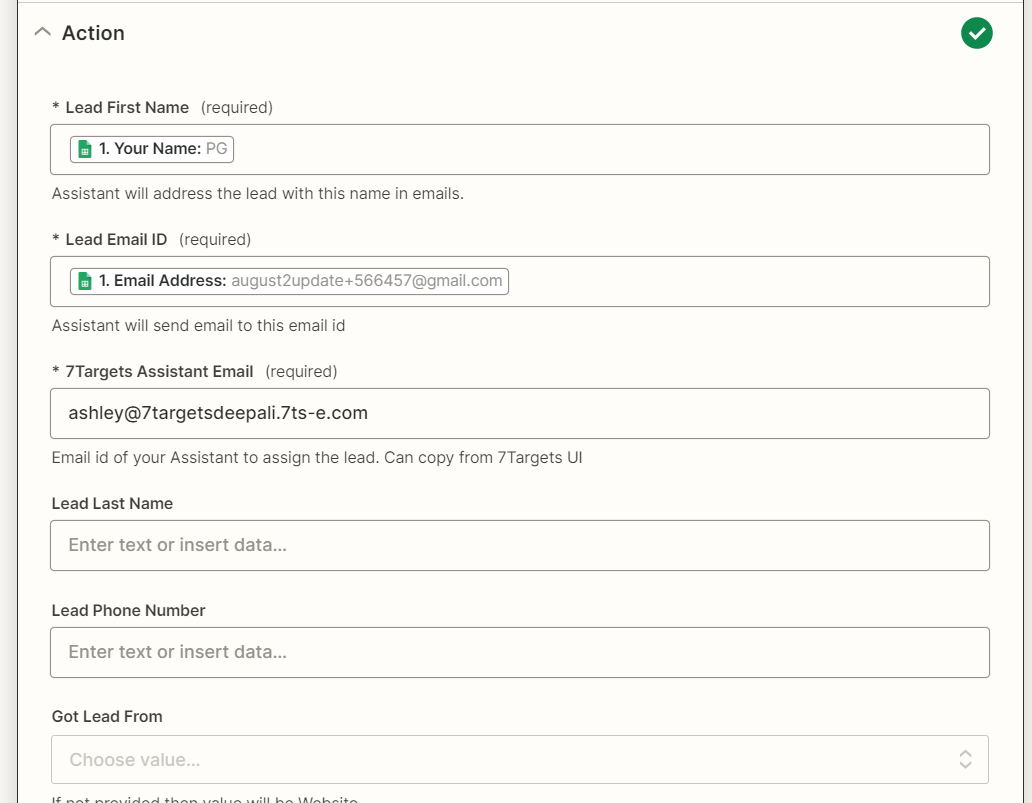This screenshot has height=803, width=1032.
Task: Click the green checkmark status icon
Action: coord(976,33)
